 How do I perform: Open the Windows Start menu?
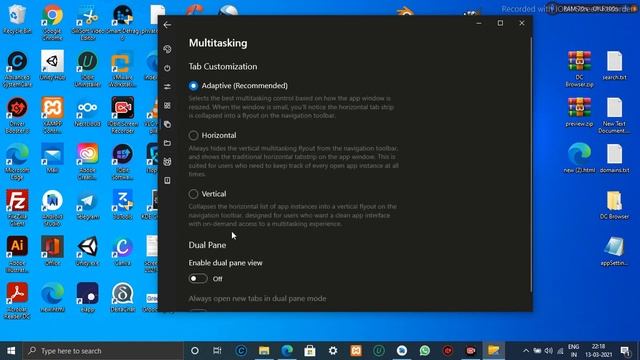[x=11, y=351]
